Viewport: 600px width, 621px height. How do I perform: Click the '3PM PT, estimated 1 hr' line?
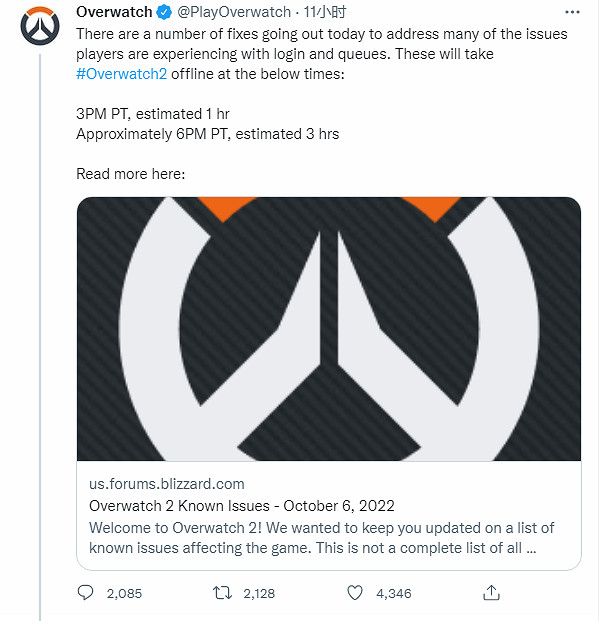pyautogui.click(x=161, y=113)
